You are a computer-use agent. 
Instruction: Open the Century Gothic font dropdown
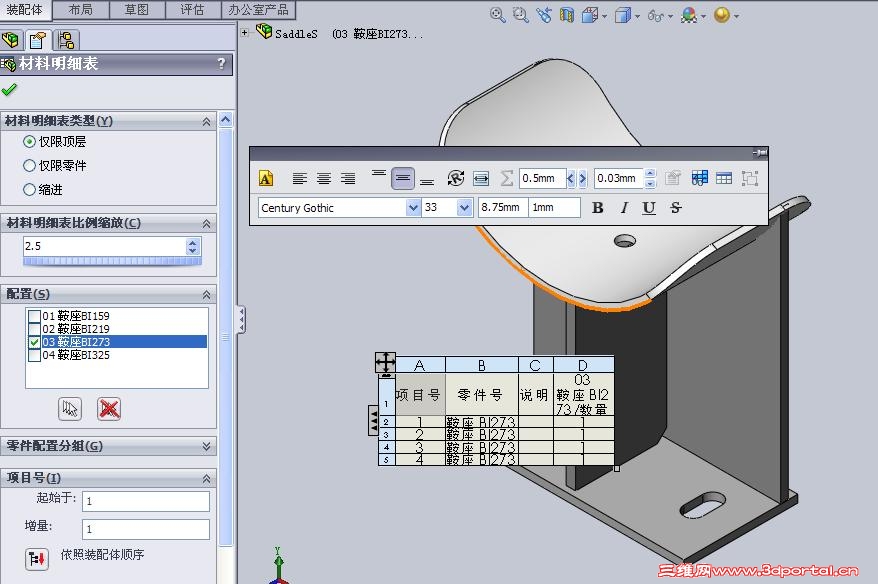(413, 208)
